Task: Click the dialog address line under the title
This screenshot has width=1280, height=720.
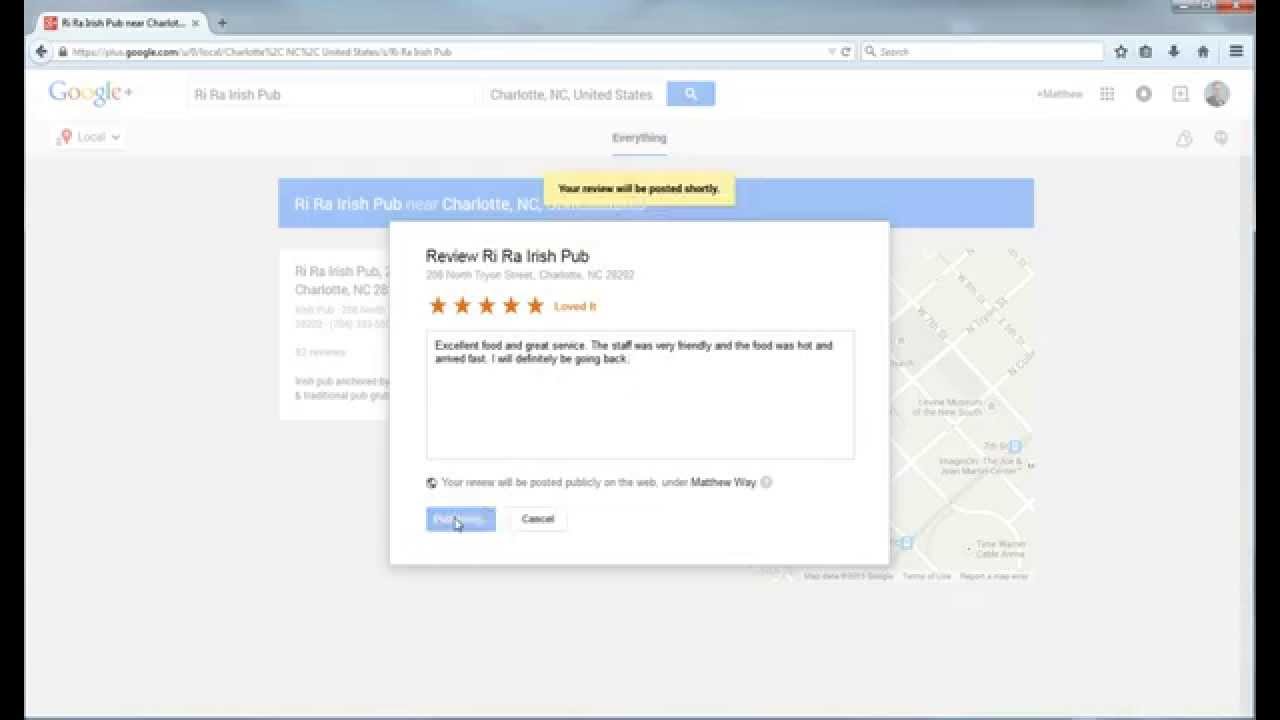Action: [530, 275]
